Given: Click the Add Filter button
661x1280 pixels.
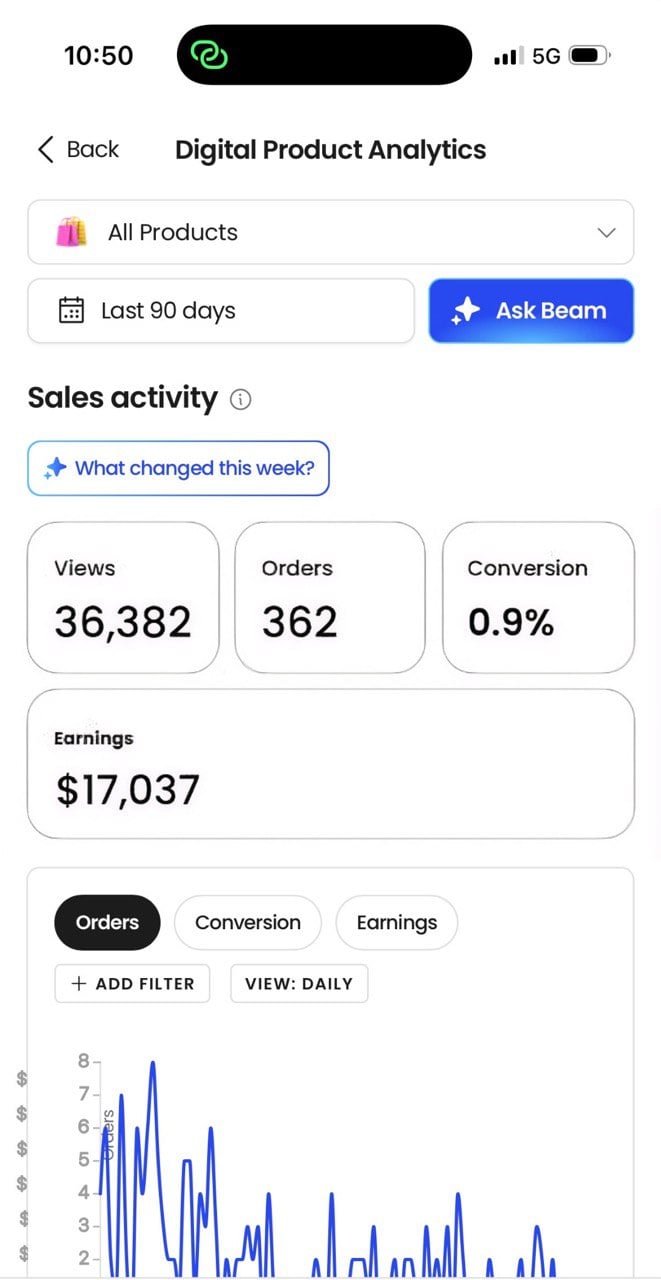Looking at the screenshot, I should tap(132, 983).
